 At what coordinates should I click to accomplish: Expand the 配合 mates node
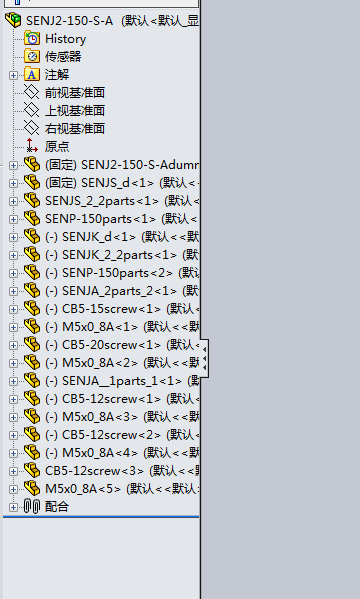point(13,507)
